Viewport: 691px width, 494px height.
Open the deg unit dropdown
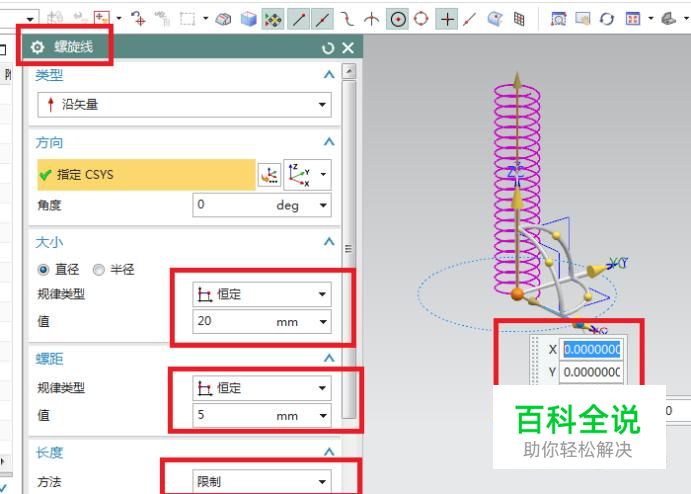[x=323, y=205]
